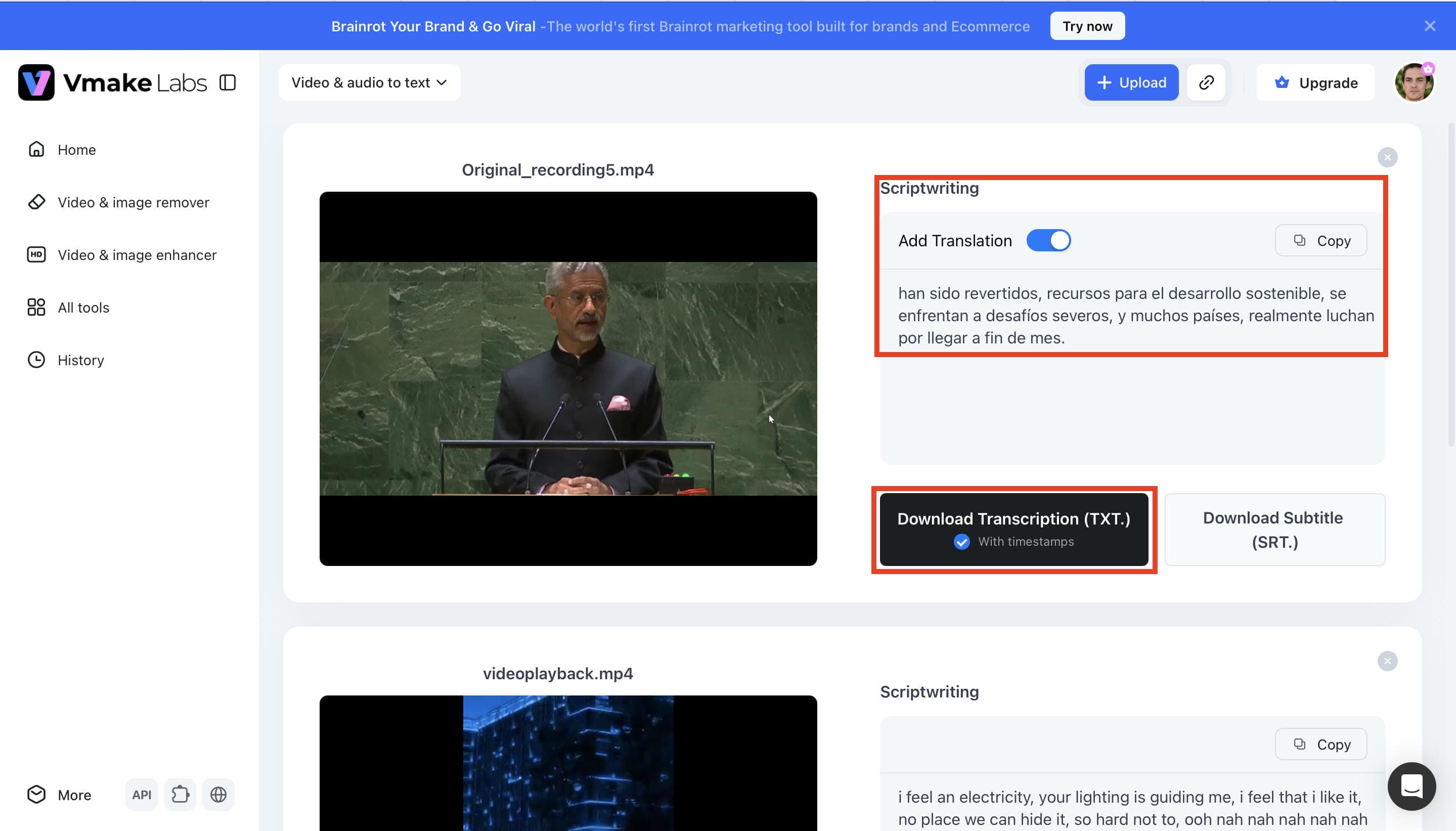Remove Original_recording5.mp4 card
Screen dimensions: 1456x831
1387,157
